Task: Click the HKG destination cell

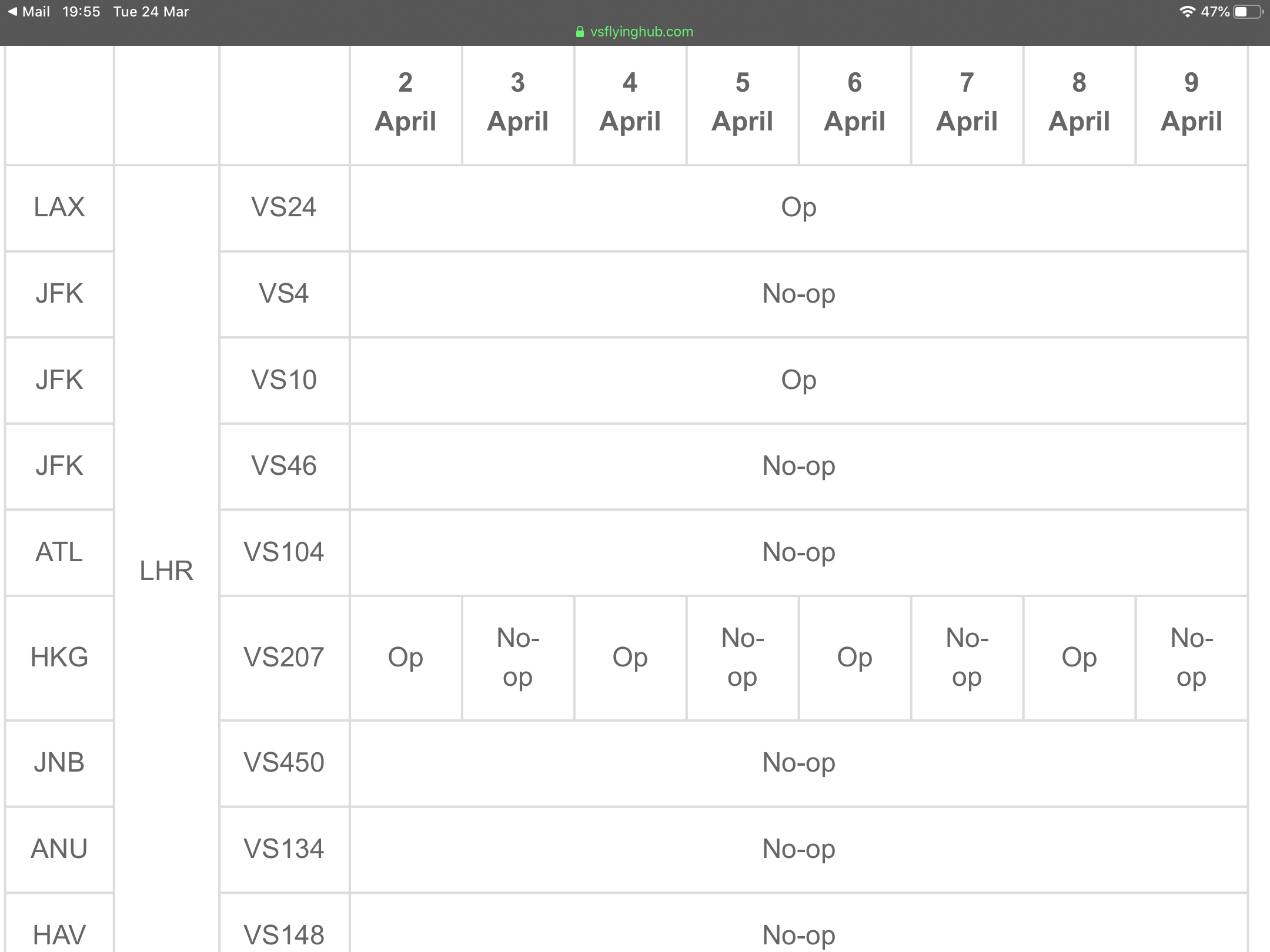Action: click(59, 658)
